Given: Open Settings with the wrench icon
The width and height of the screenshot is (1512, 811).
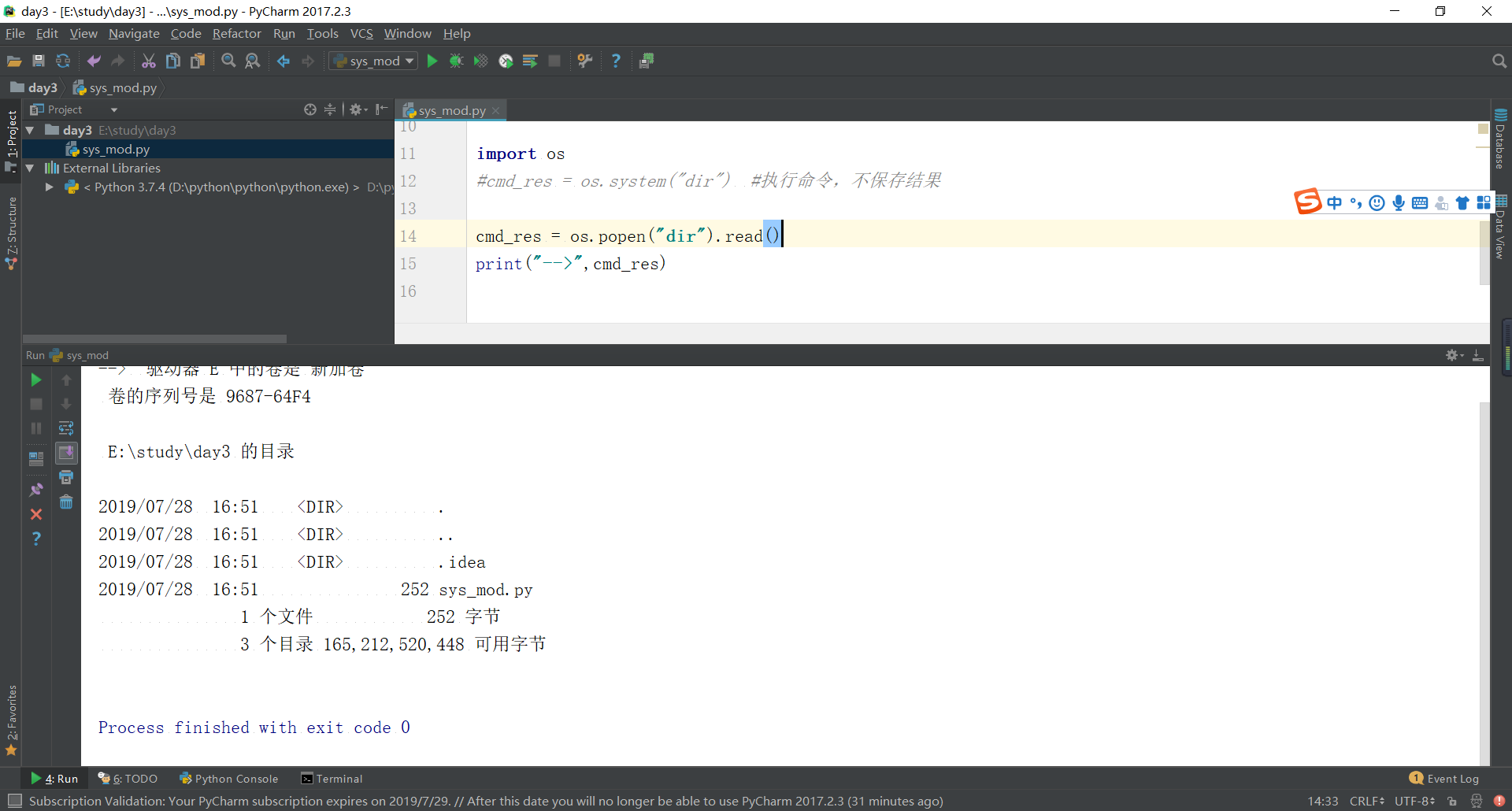Looking at the screenshot, I should point(585,61).
